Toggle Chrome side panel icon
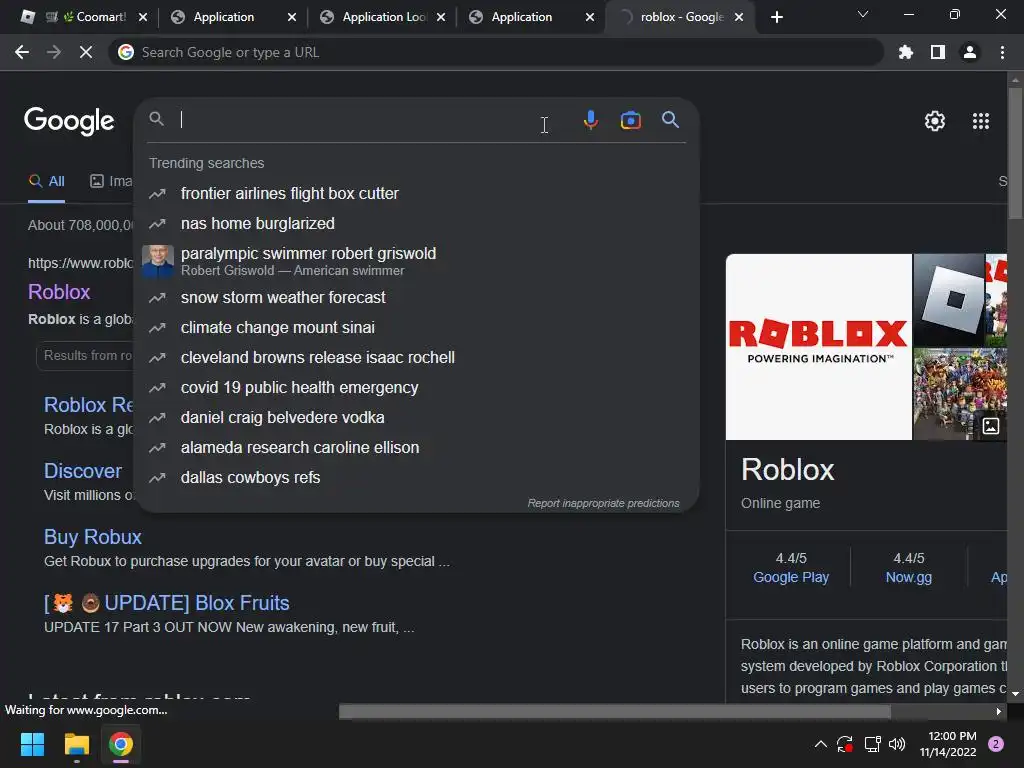 pyautogui.click(x=938, y=52)
